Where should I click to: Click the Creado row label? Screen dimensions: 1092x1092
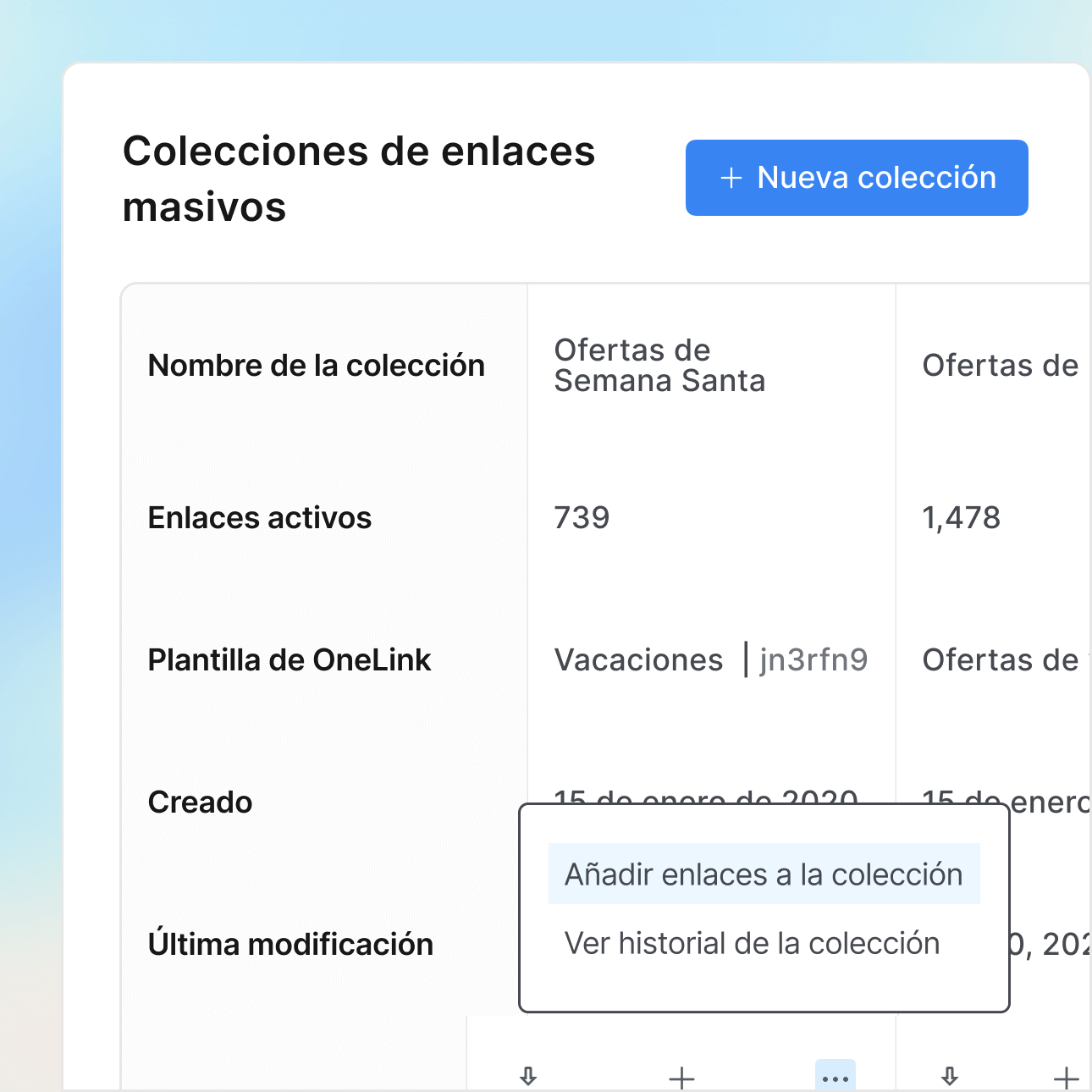201,802
